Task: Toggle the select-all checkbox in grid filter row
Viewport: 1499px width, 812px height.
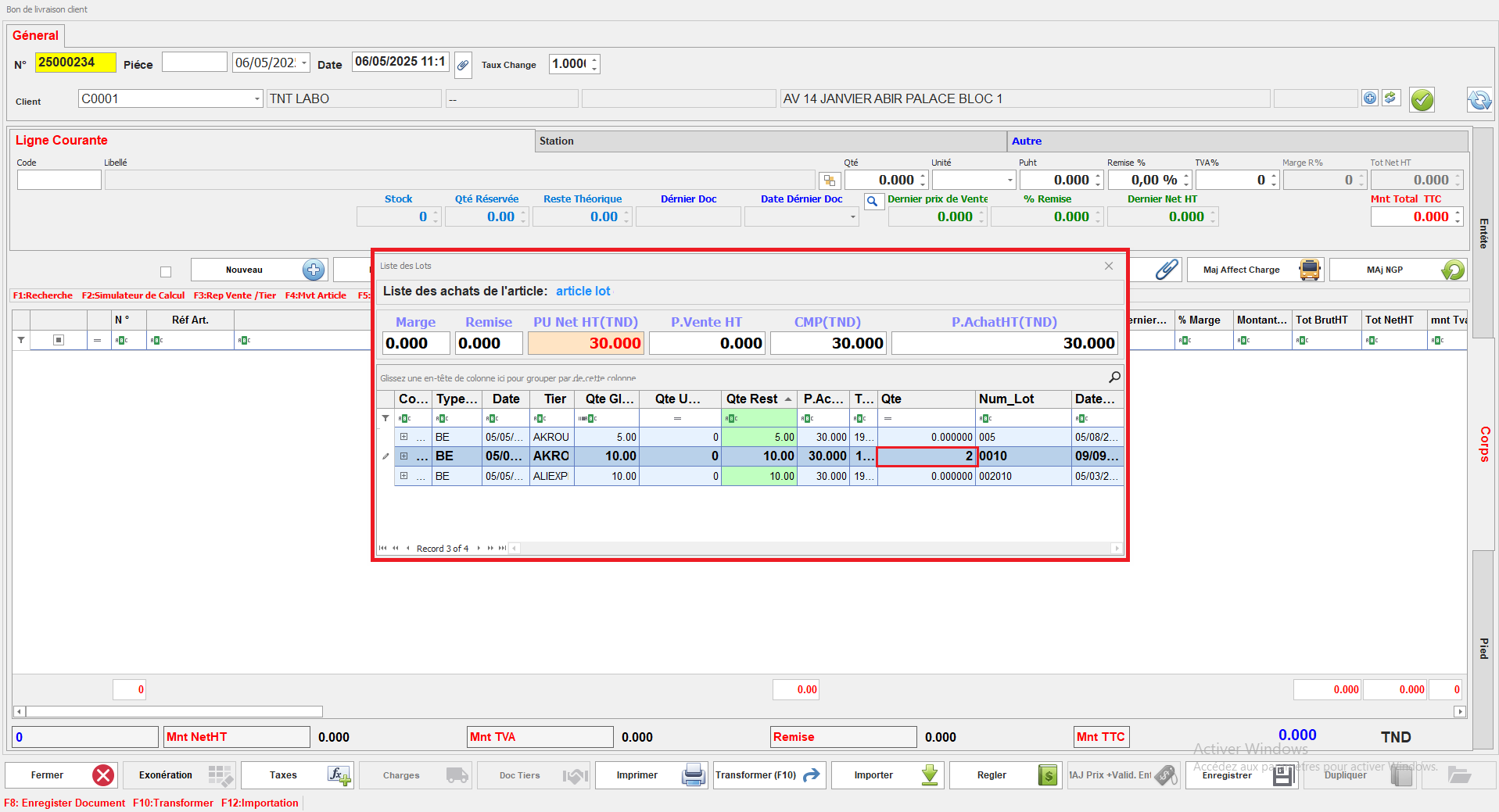Action: [x=59, y=340]
